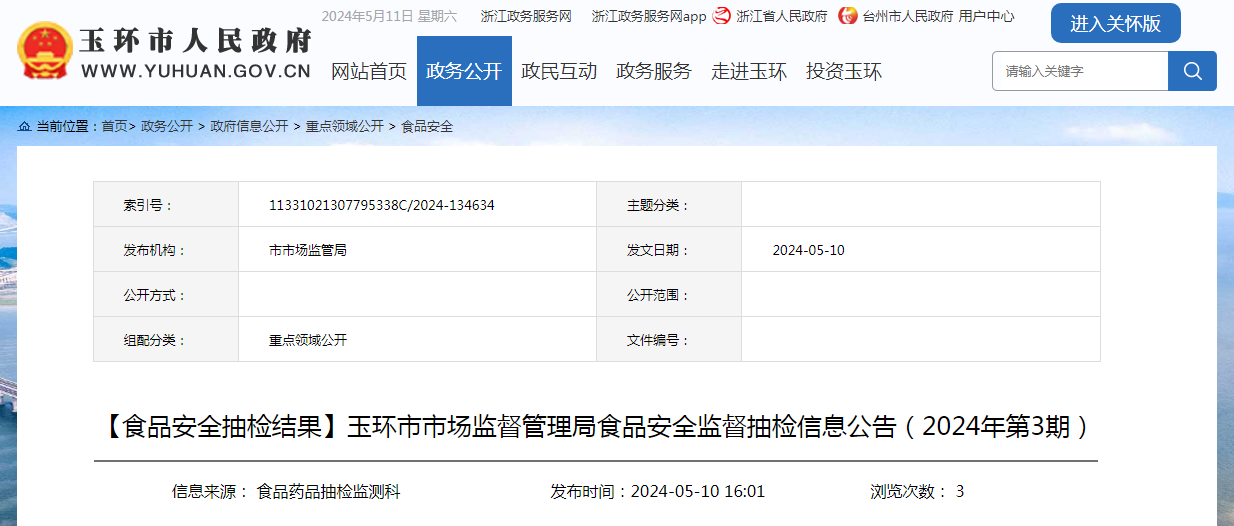1234x526 pixels.
Task: Click the 索引号 label cell
Action: (x=166, y=204)
